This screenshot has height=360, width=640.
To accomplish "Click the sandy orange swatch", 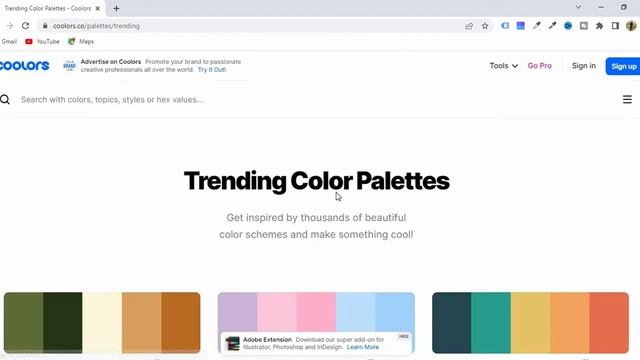I will tap(570, 323).
